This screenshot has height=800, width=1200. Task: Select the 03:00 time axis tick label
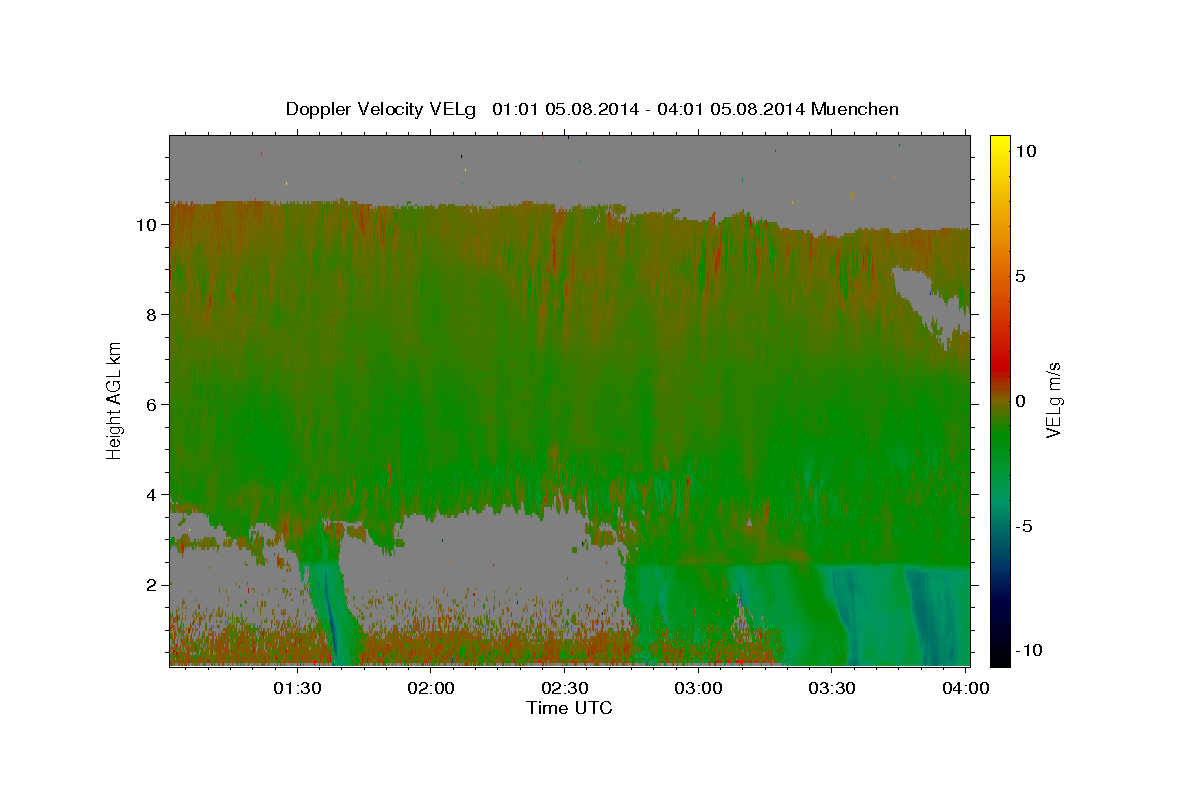point(699,688)
